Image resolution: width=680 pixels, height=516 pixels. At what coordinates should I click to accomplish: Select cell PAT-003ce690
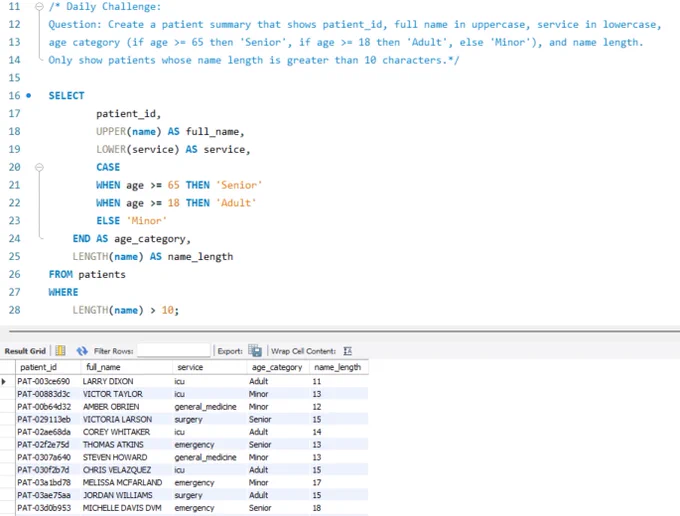[43, 381]
